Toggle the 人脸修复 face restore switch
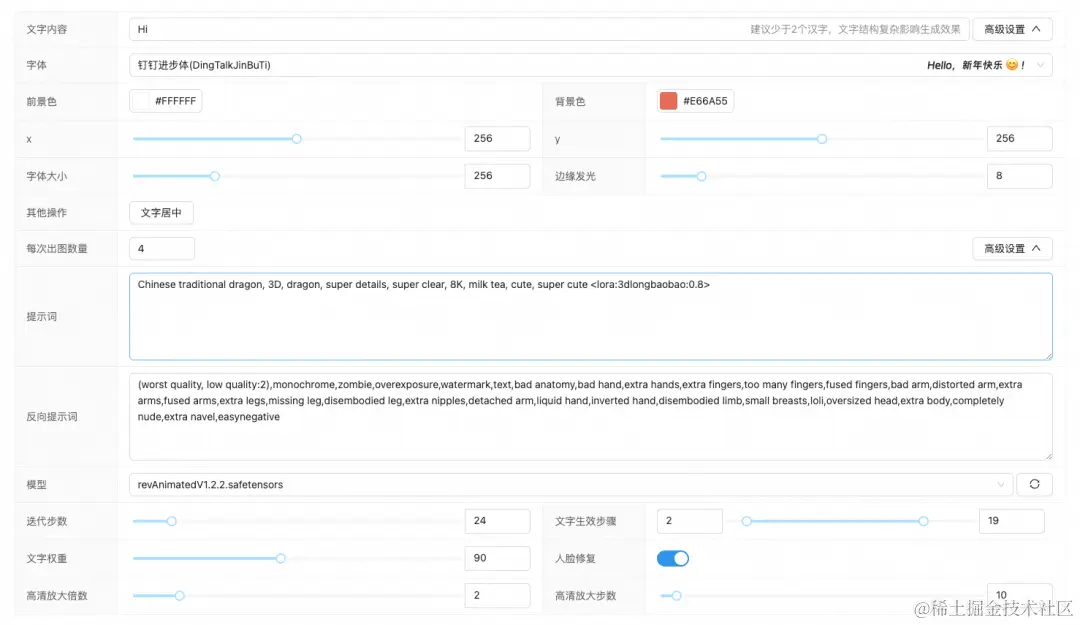 coord(672,558)
